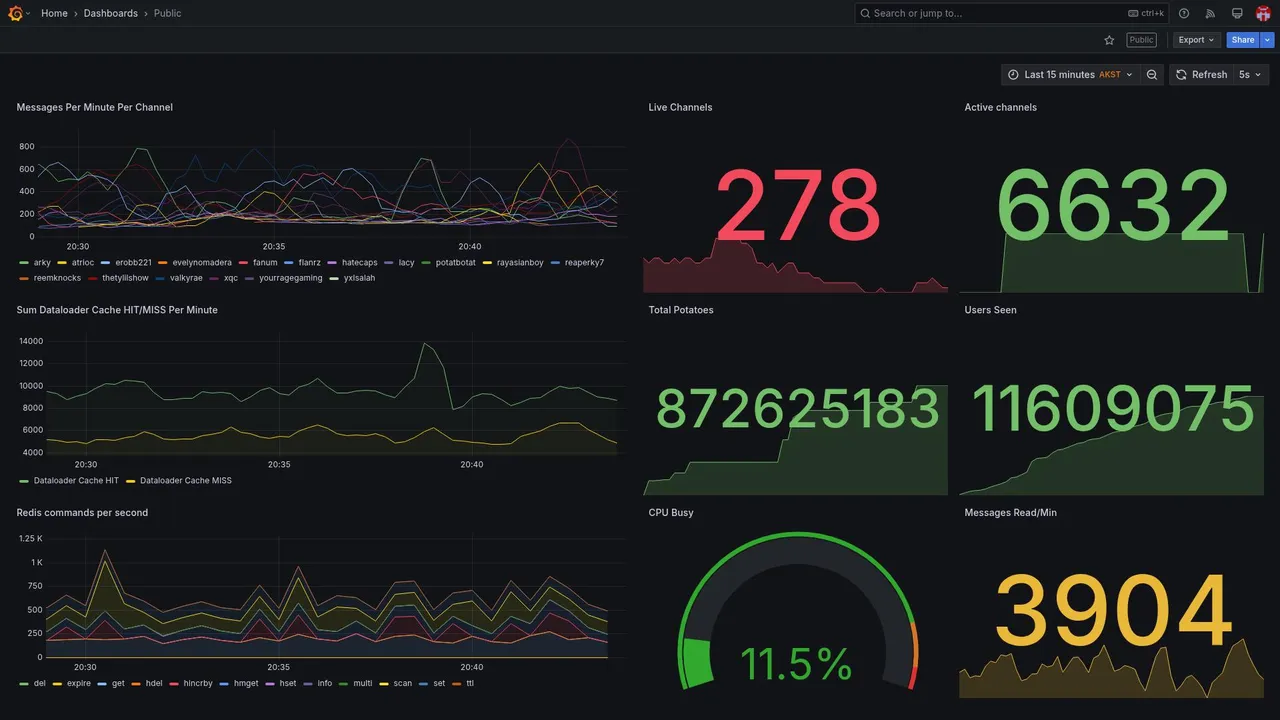Click arky legend green color swatch
1280x720 pixels.
(x=24, y=263)
